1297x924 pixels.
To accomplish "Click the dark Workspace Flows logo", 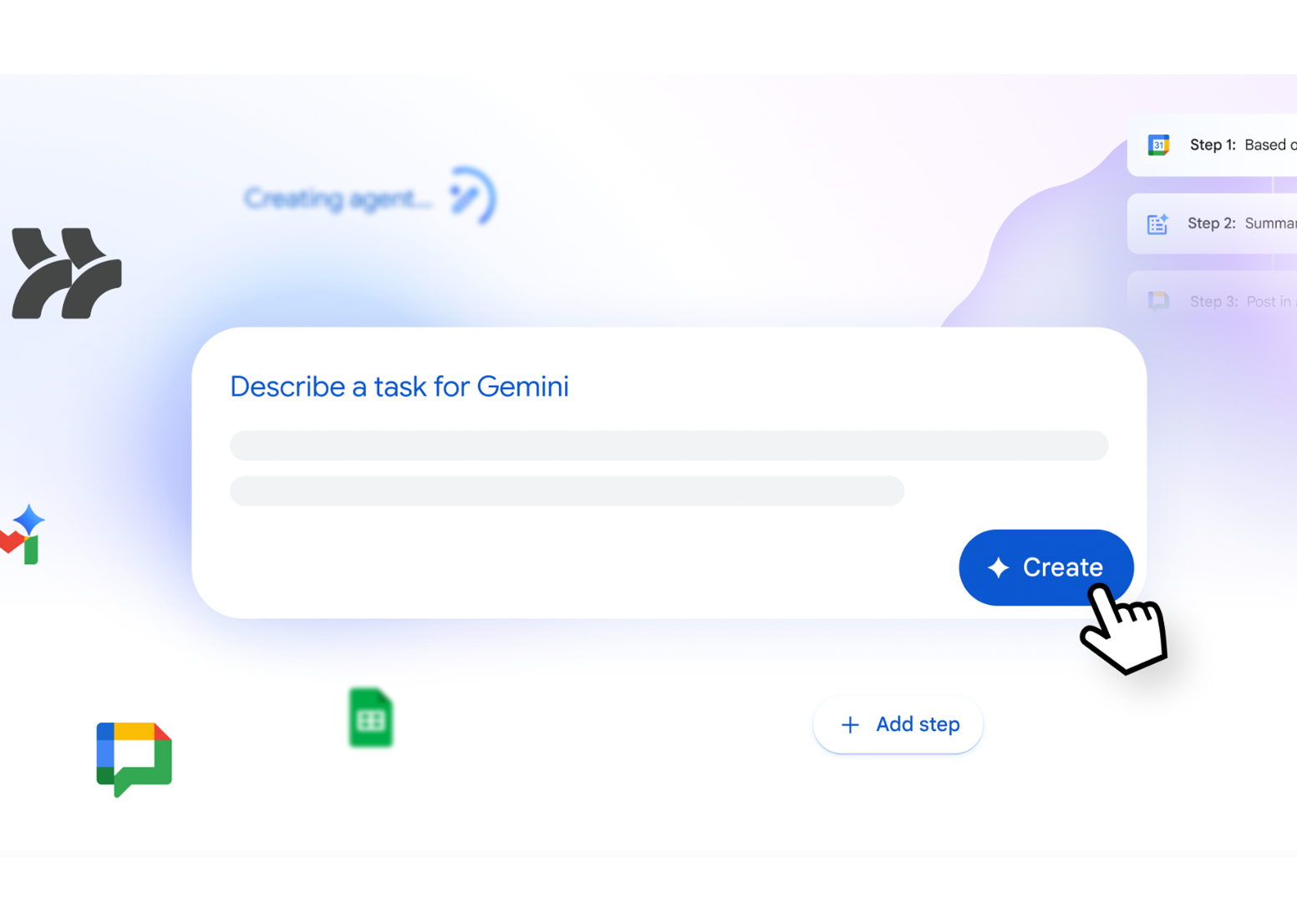I will pyautogui.click(x=67, y=273).
